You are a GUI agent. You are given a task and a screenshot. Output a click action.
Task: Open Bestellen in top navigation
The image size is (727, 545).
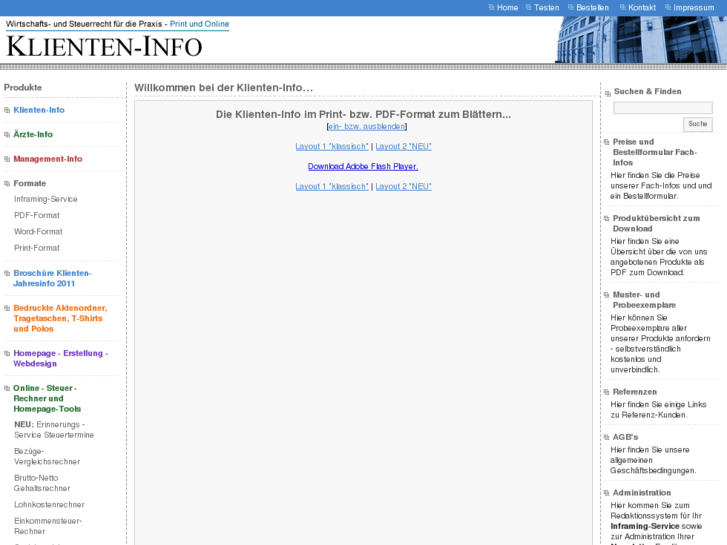coord(593,7)
